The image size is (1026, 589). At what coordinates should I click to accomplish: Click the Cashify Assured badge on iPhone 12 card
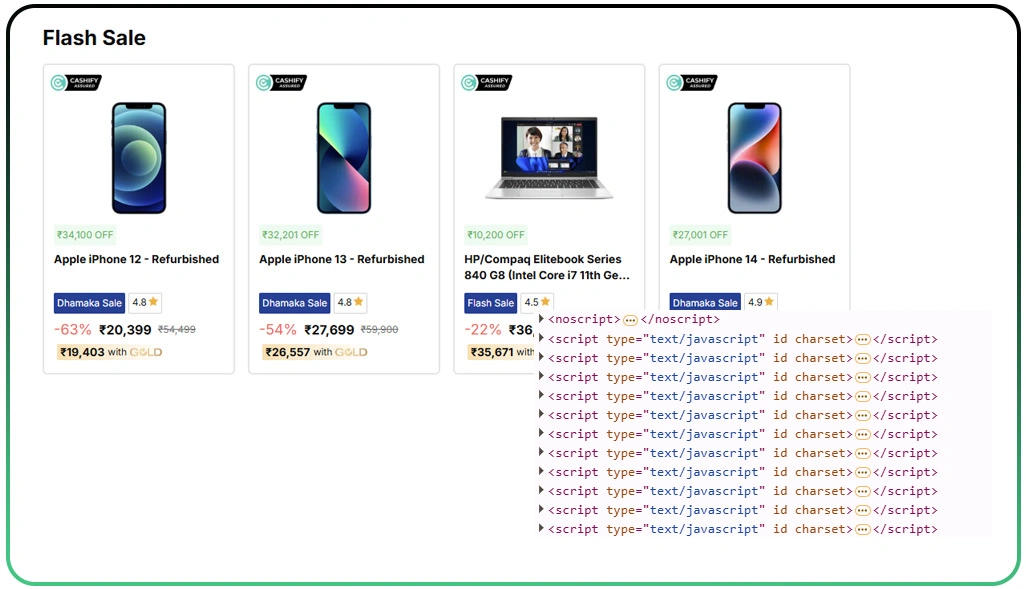[75, 83]
